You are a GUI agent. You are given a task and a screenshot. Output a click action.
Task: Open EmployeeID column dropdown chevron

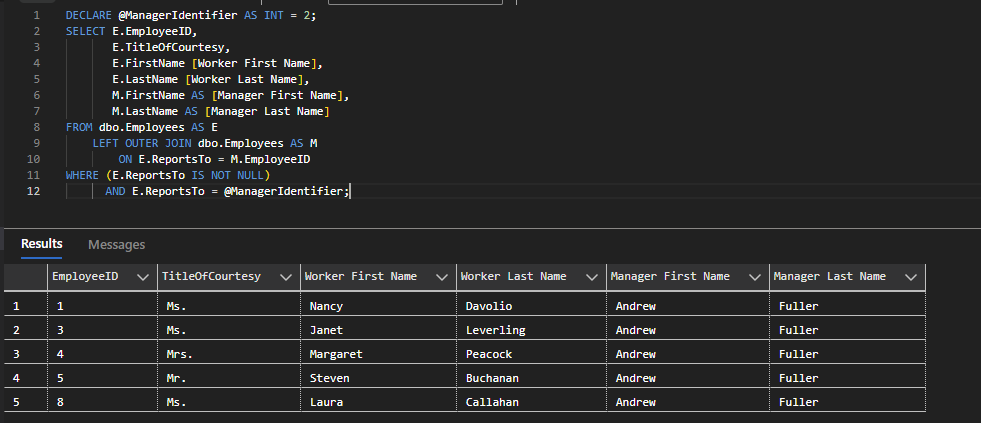(143, 277)
